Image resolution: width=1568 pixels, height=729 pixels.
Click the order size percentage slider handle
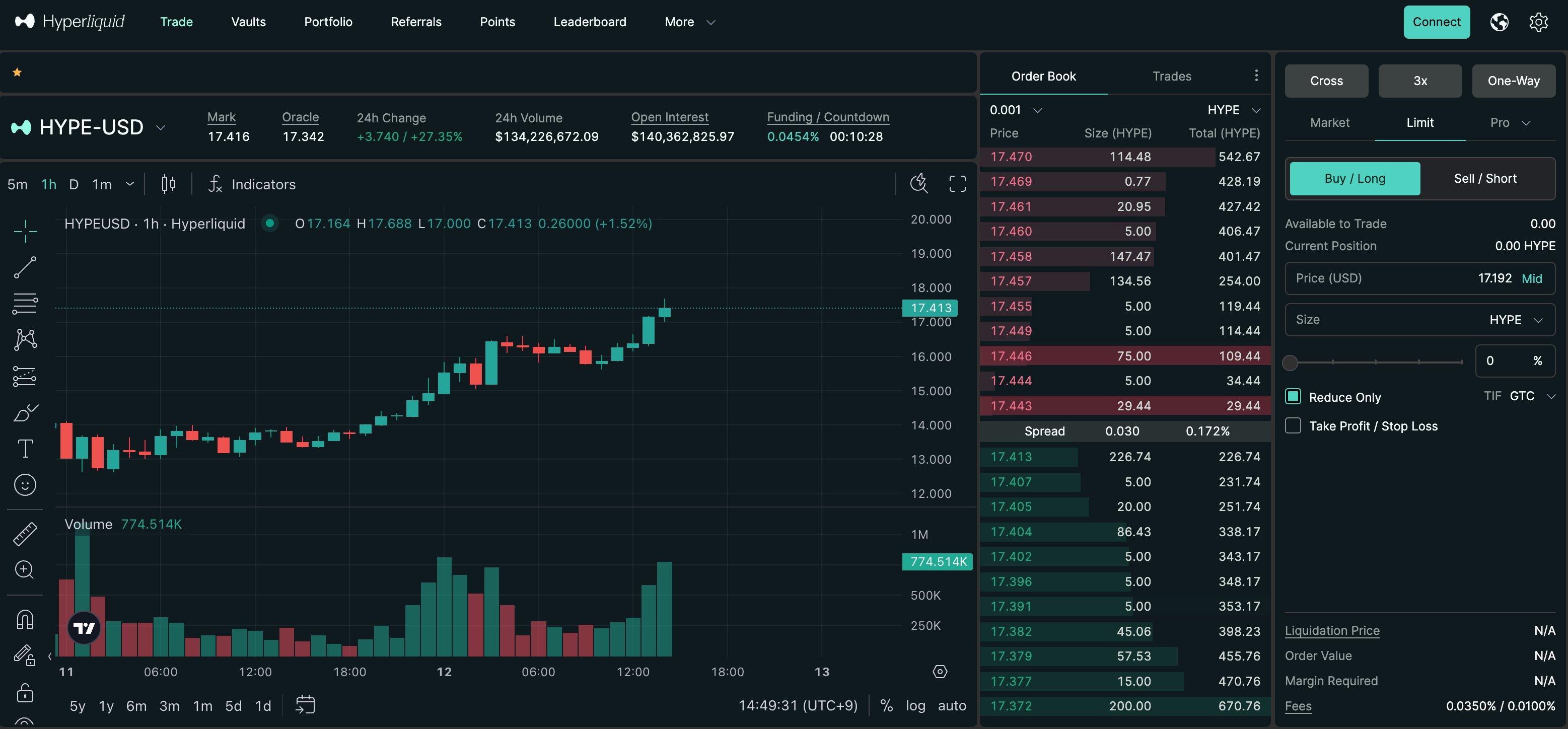click(1290, 362)
